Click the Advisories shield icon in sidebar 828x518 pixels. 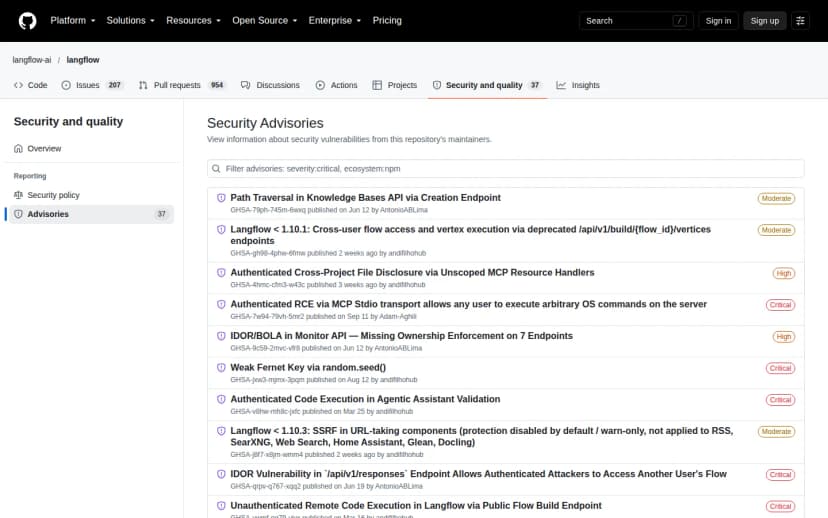pyautogui.click(x=18, y=214)
